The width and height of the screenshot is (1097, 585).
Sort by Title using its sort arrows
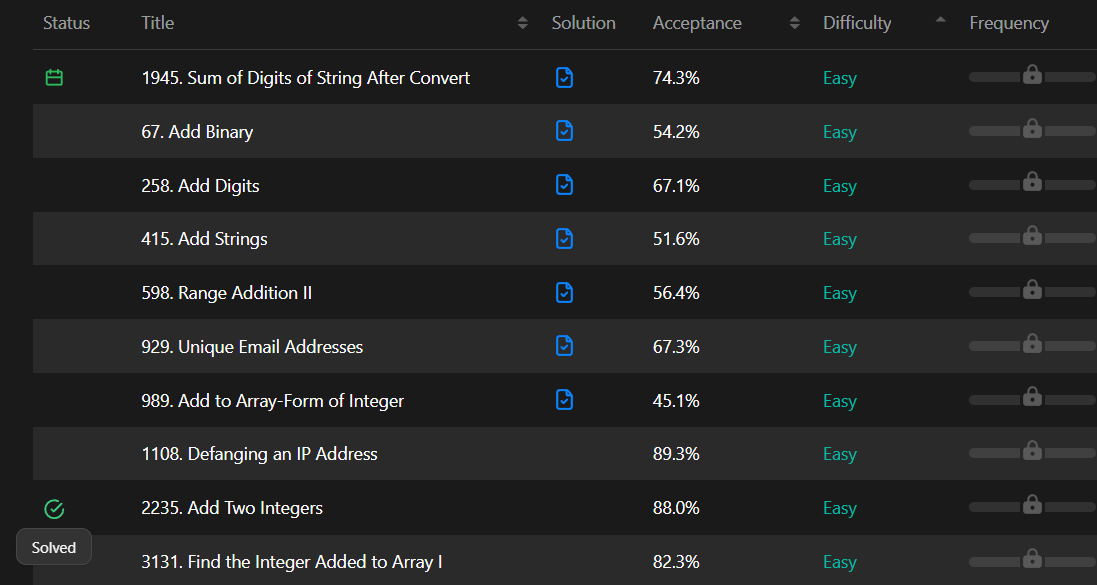[x=523, y=23]
